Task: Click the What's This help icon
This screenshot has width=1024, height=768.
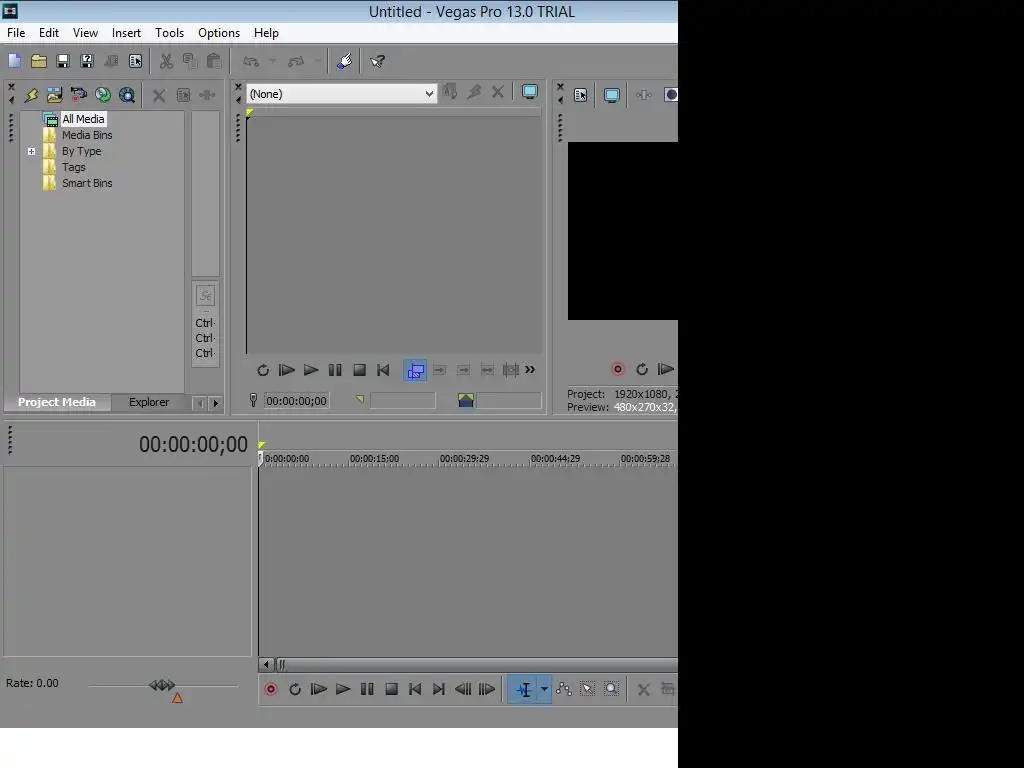Action: (377, 61)
